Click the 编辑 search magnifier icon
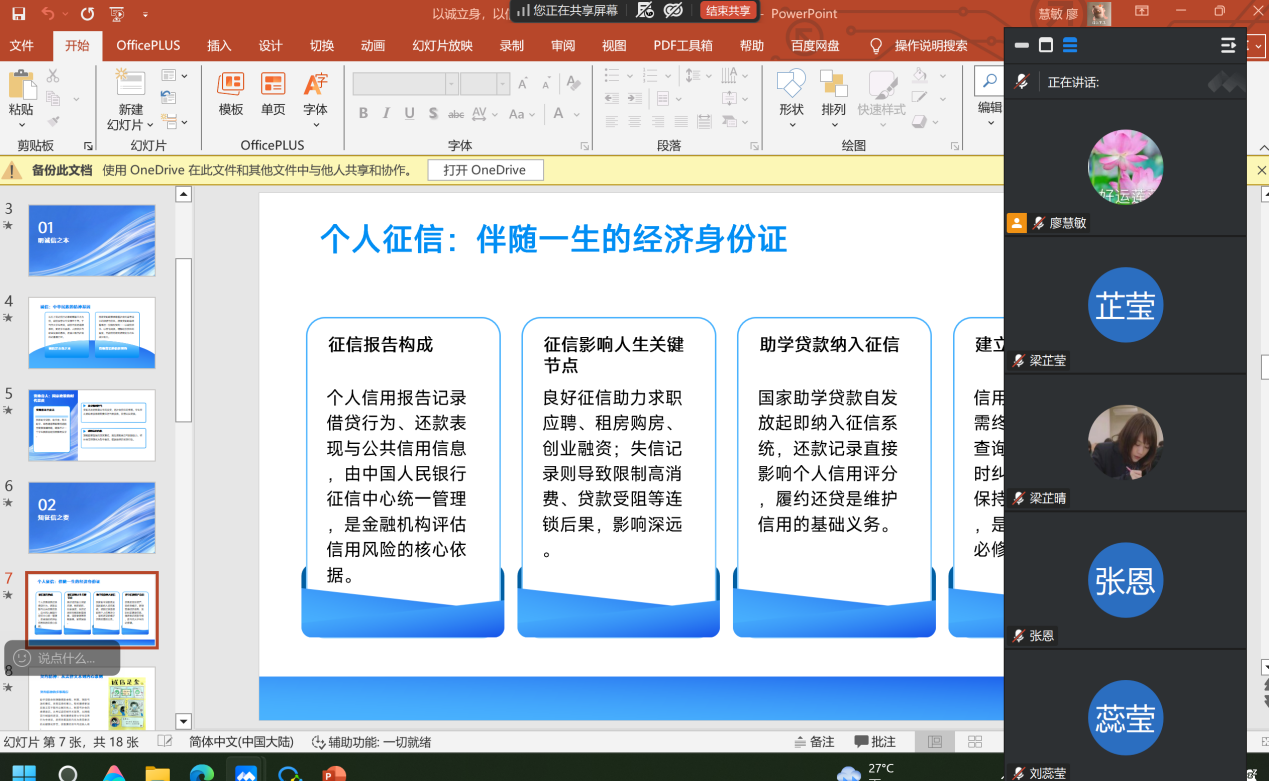 tap(989, 81)
